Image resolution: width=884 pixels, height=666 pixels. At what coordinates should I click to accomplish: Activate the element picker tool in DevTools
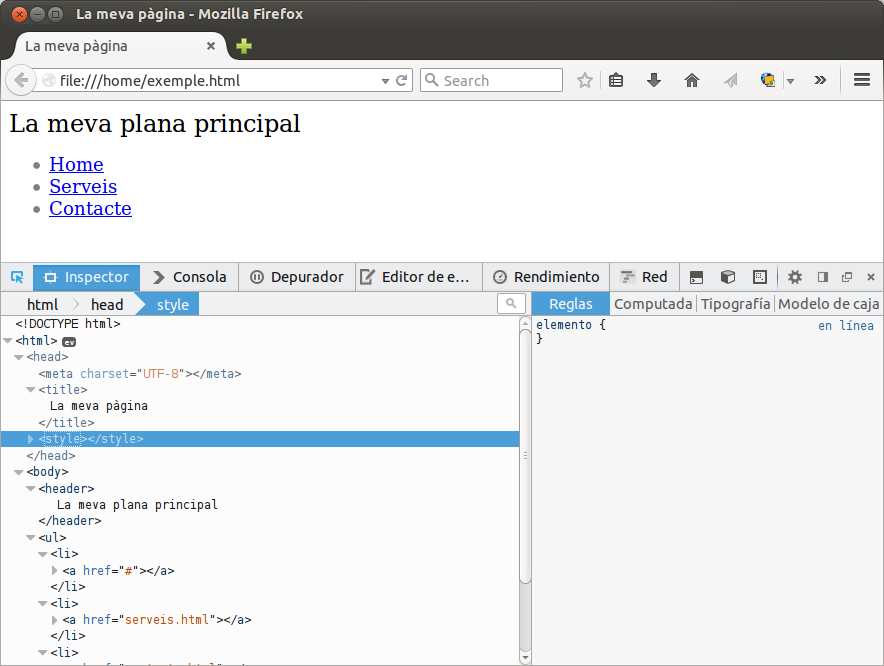click(x=17, y=277)
